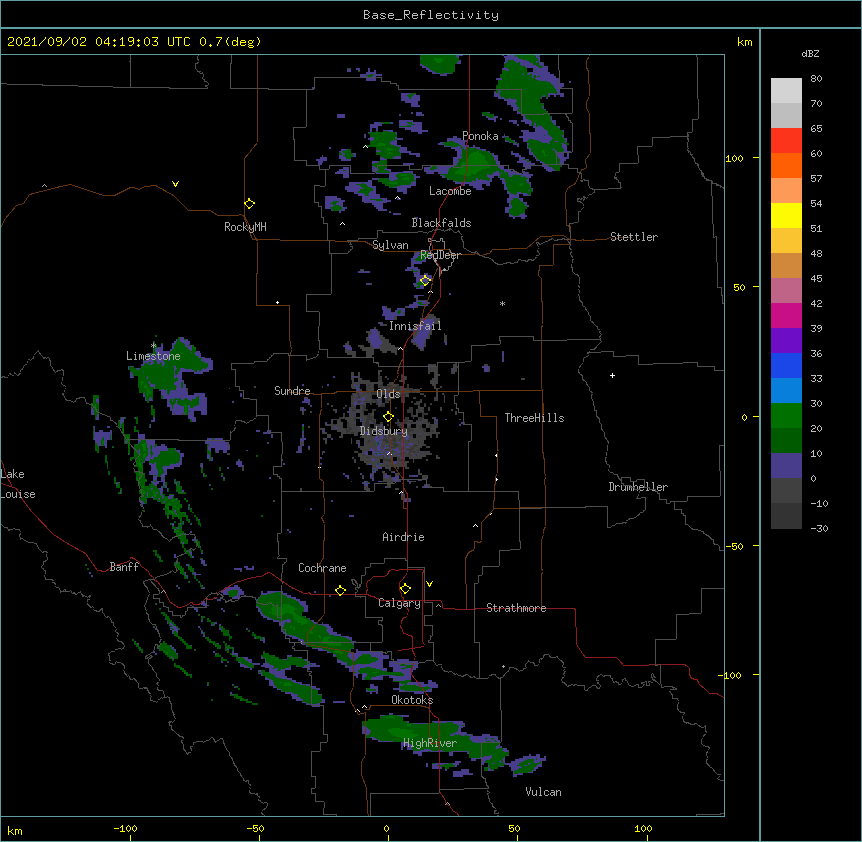Click the RockyMH label
862x842 pixels.
click(245, 227)
